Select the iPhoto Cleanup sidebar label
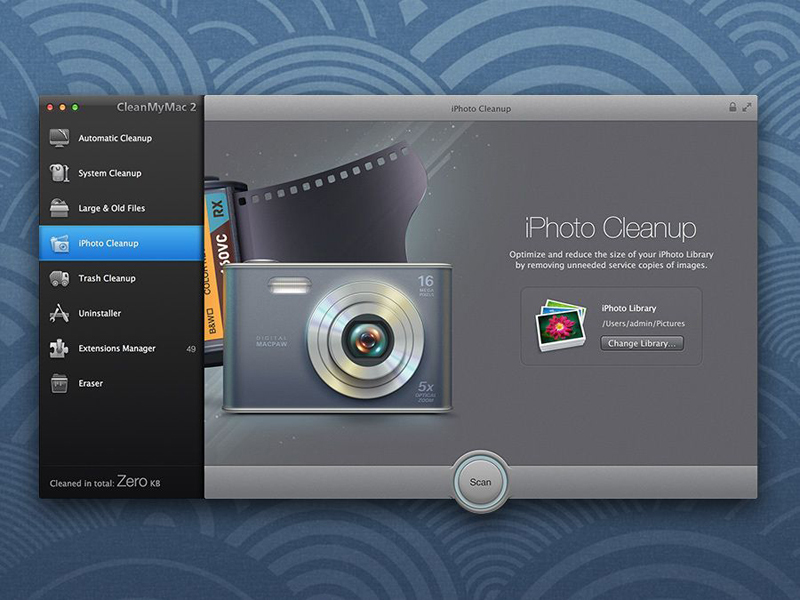 tap(108, 243)
